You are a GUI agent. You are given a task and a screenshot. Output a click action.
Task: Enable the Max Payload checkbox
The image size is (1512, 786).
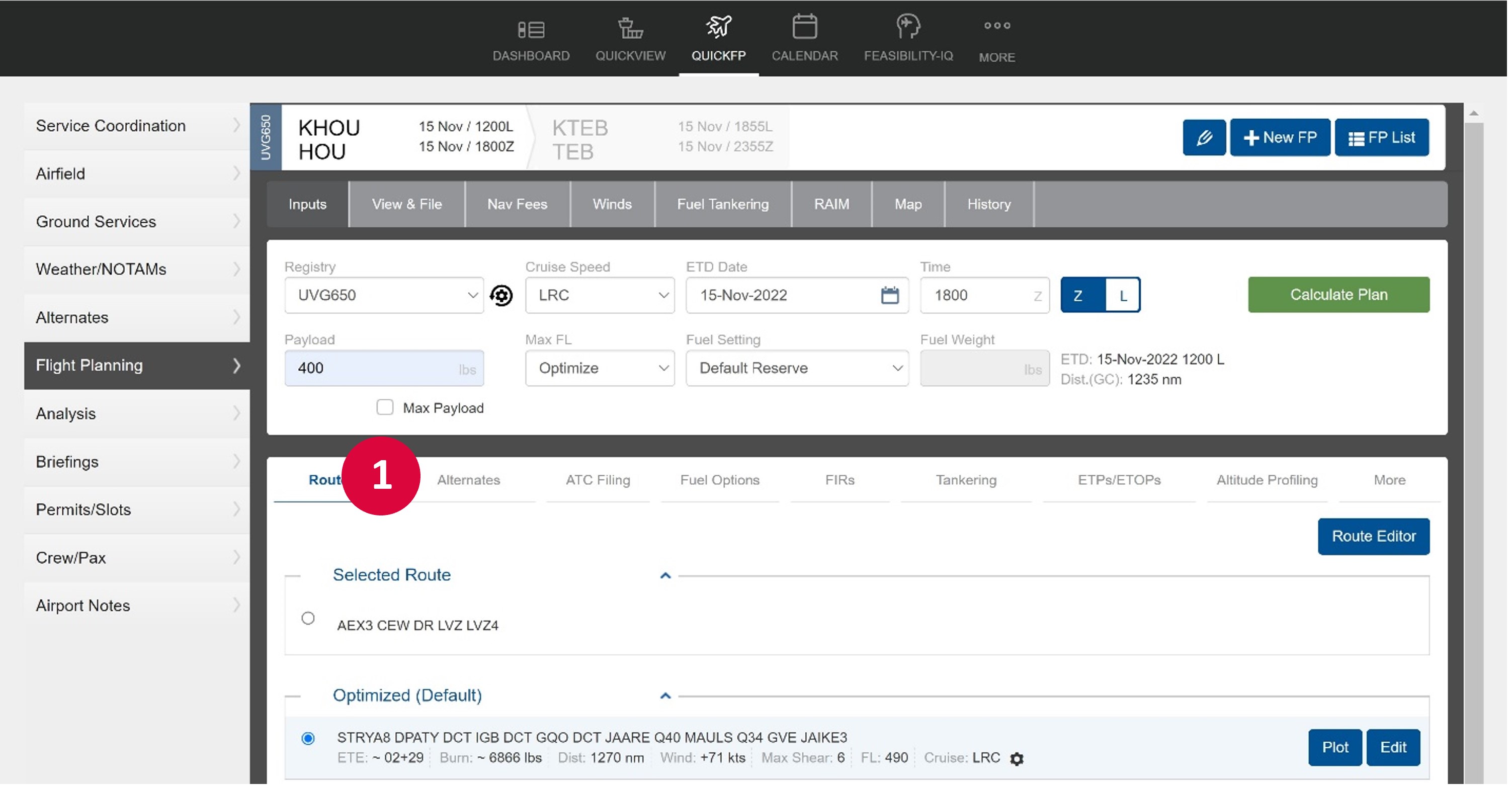pos(384,408)
